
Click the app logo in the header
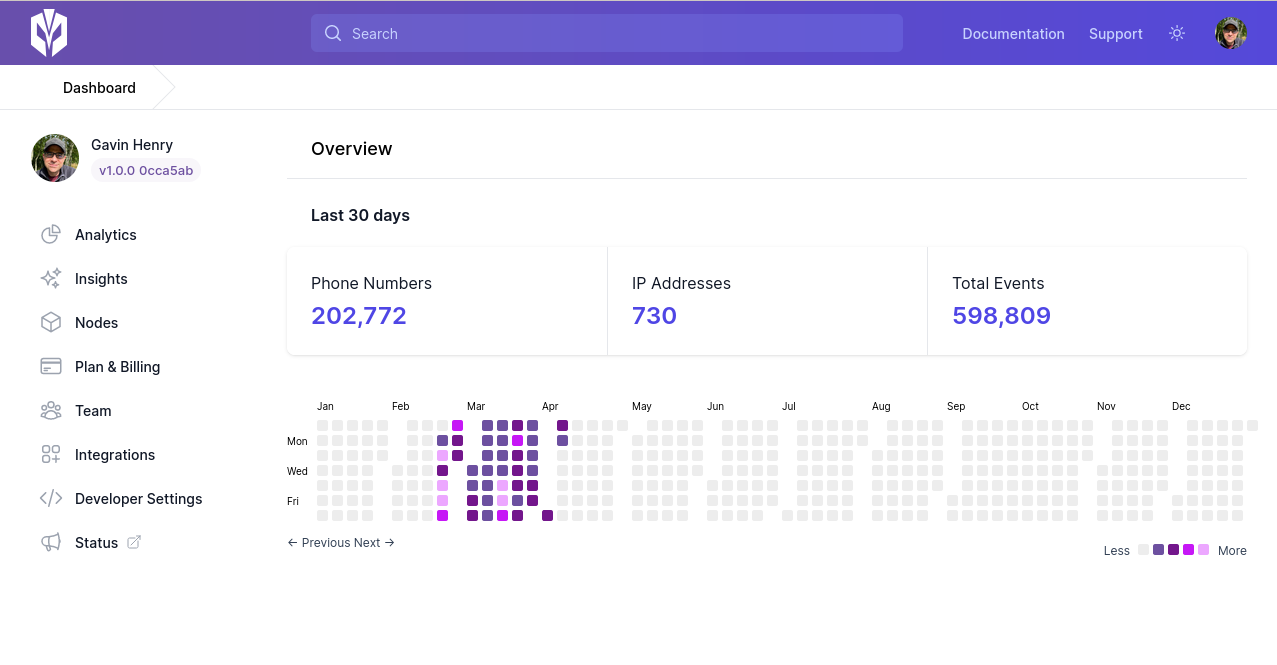(49, 32)
